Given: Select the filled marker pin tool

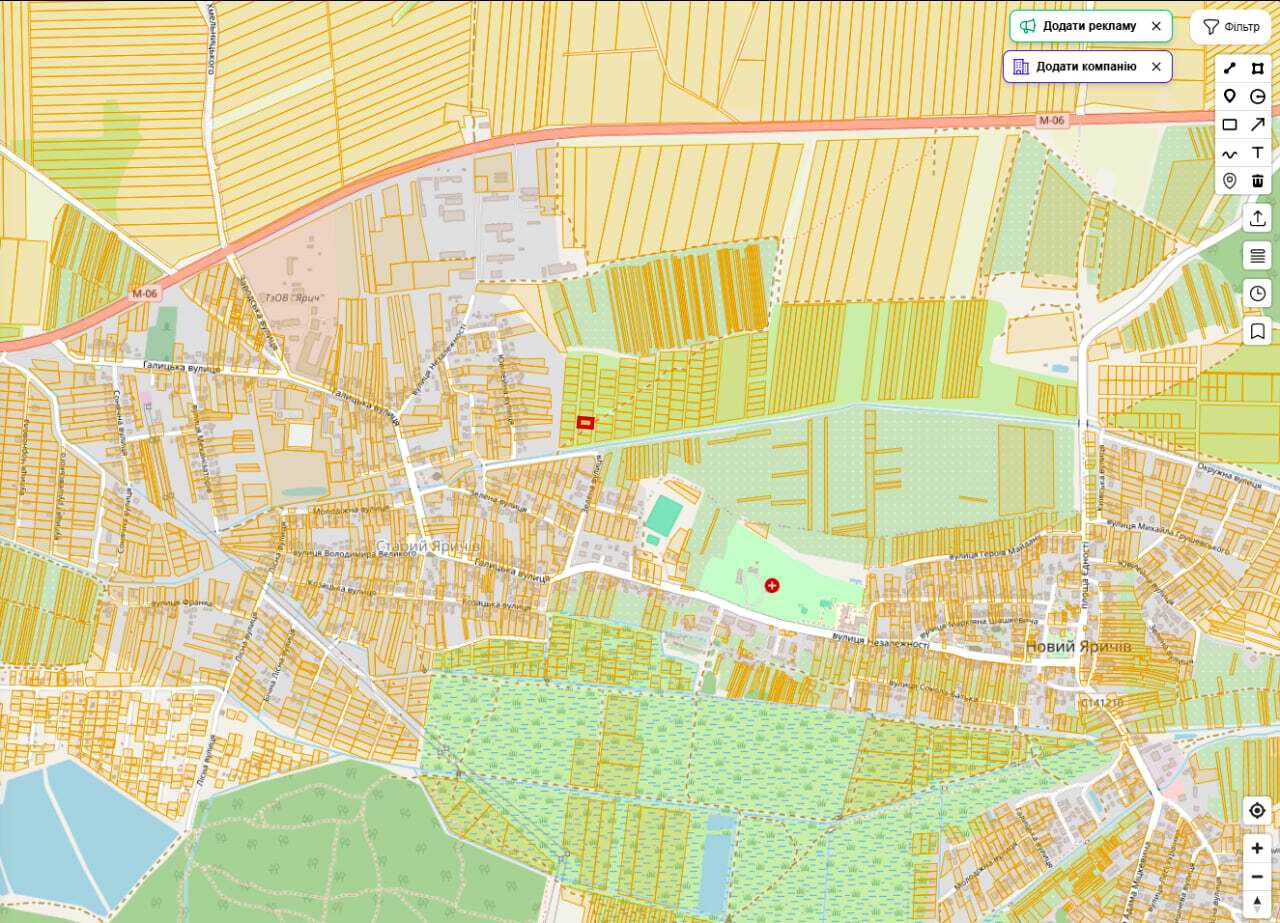Looking at the screenshot, I should [x=1230, y=97].
